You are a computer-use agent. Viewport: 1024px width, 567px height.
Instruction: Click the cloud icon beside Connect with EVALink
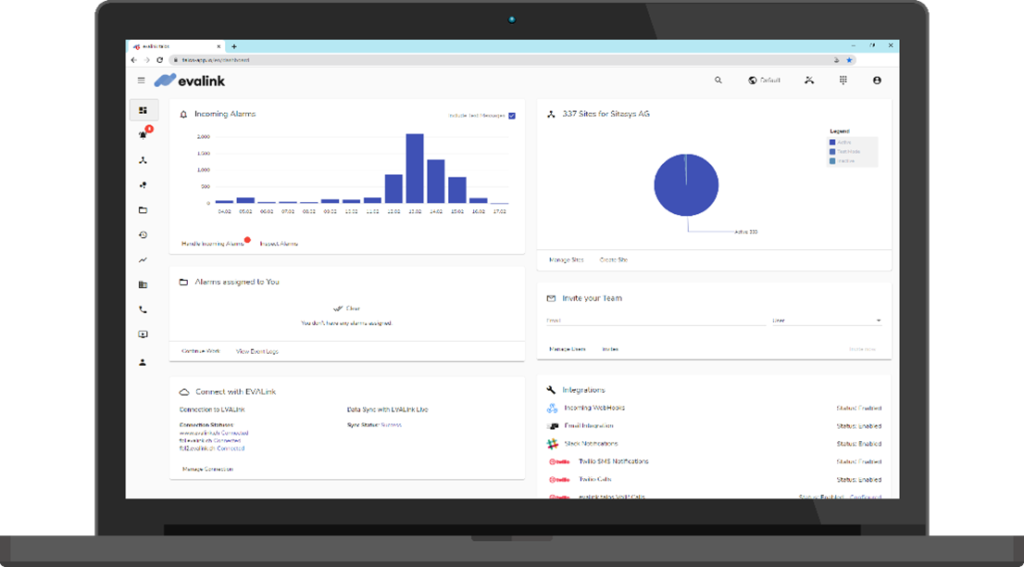[184, 392]
